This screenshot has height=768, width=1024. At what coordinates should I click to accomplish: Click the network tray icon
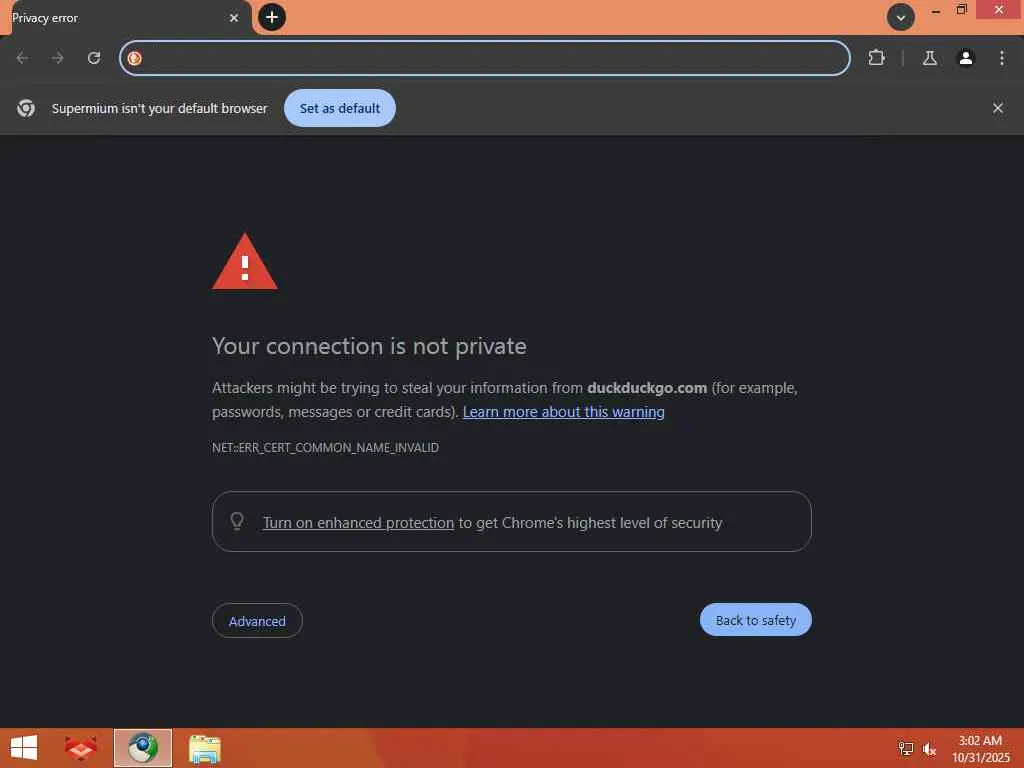(905, 748)
